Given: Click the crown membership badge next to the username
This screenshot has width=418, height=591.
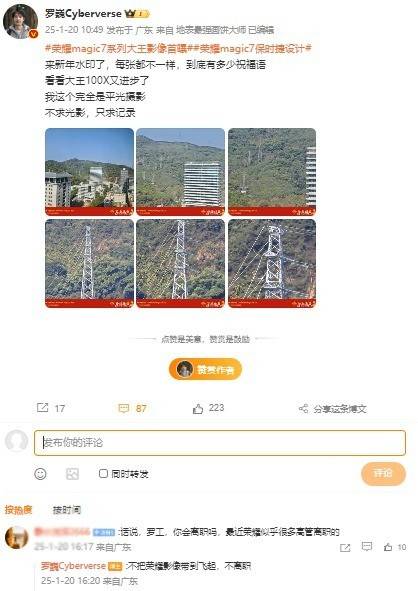Looking at the screenshot, I should [x=137, y=14].
